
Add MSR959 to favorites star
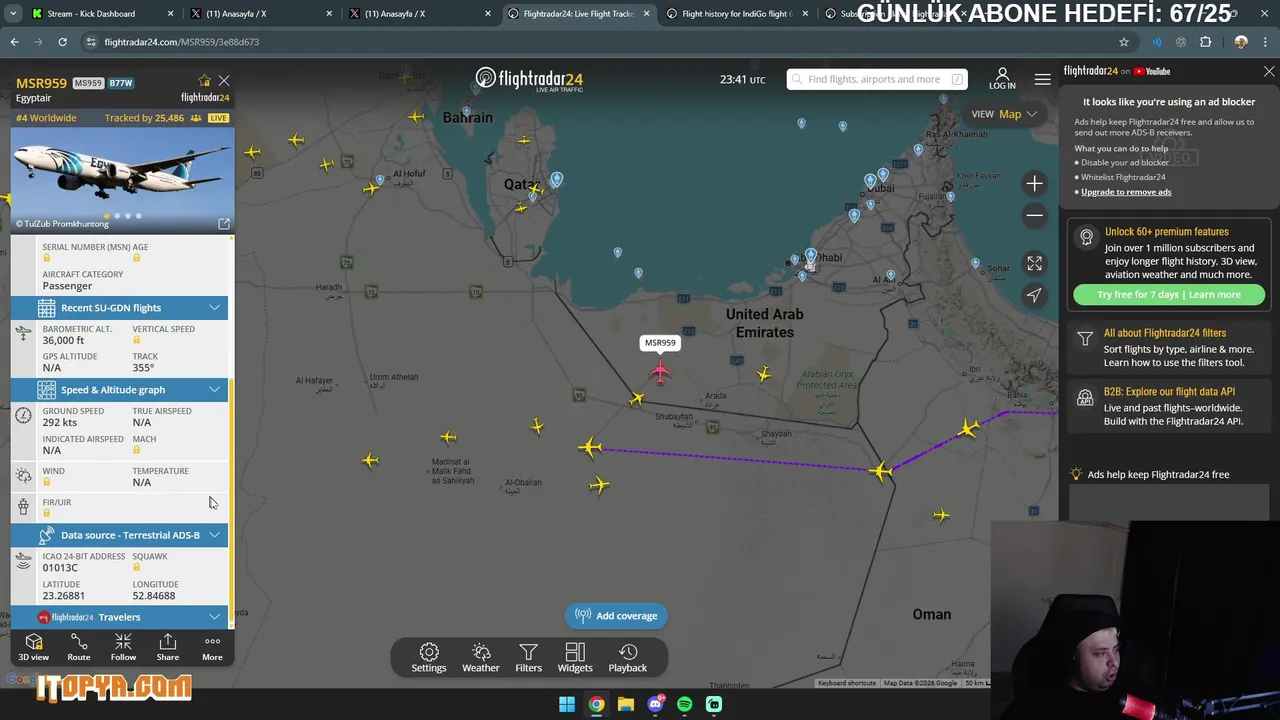click(205, 81)
